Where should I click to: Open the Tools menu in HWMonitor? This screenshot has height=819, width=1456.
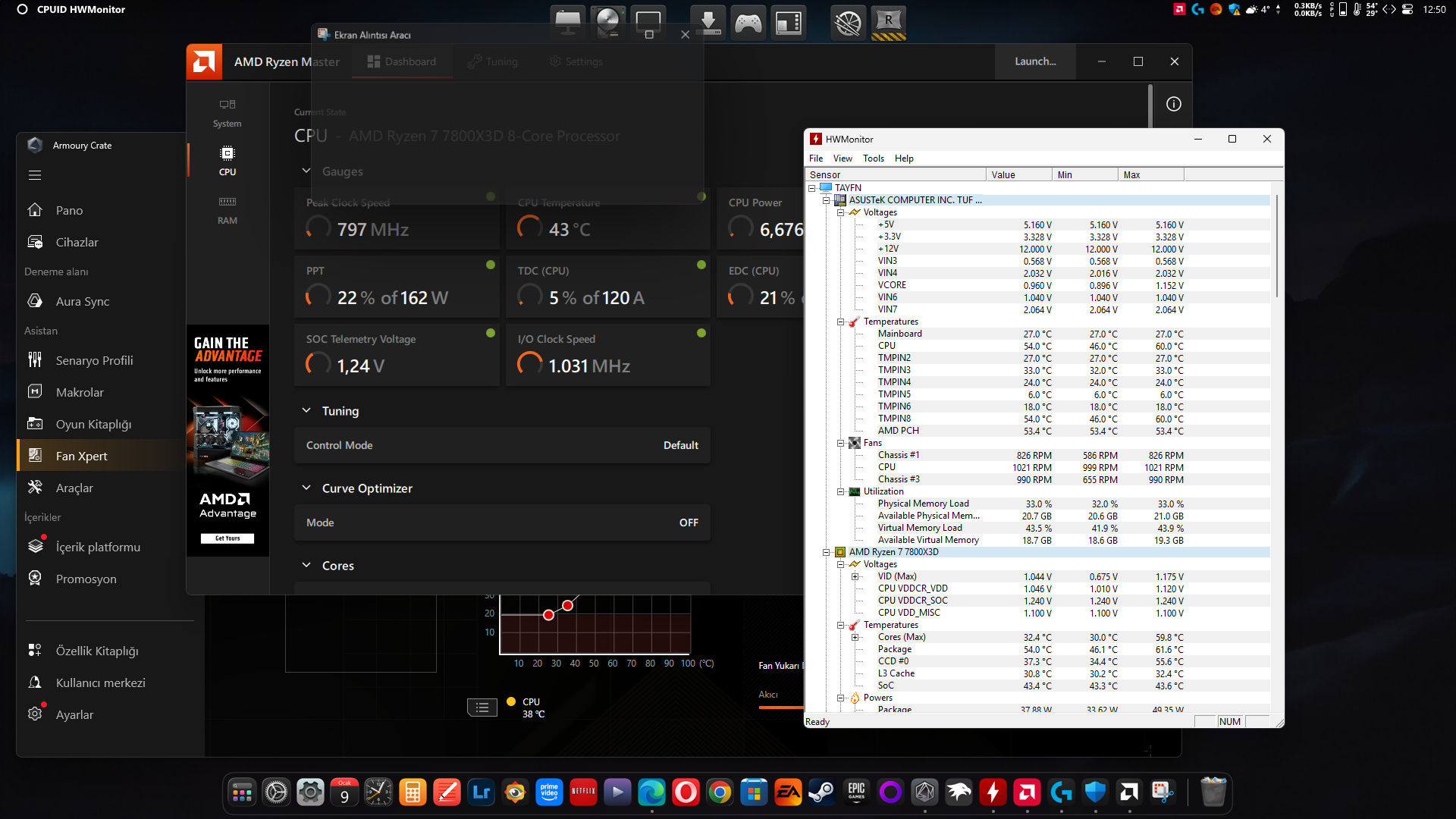[x=874, y=158]
